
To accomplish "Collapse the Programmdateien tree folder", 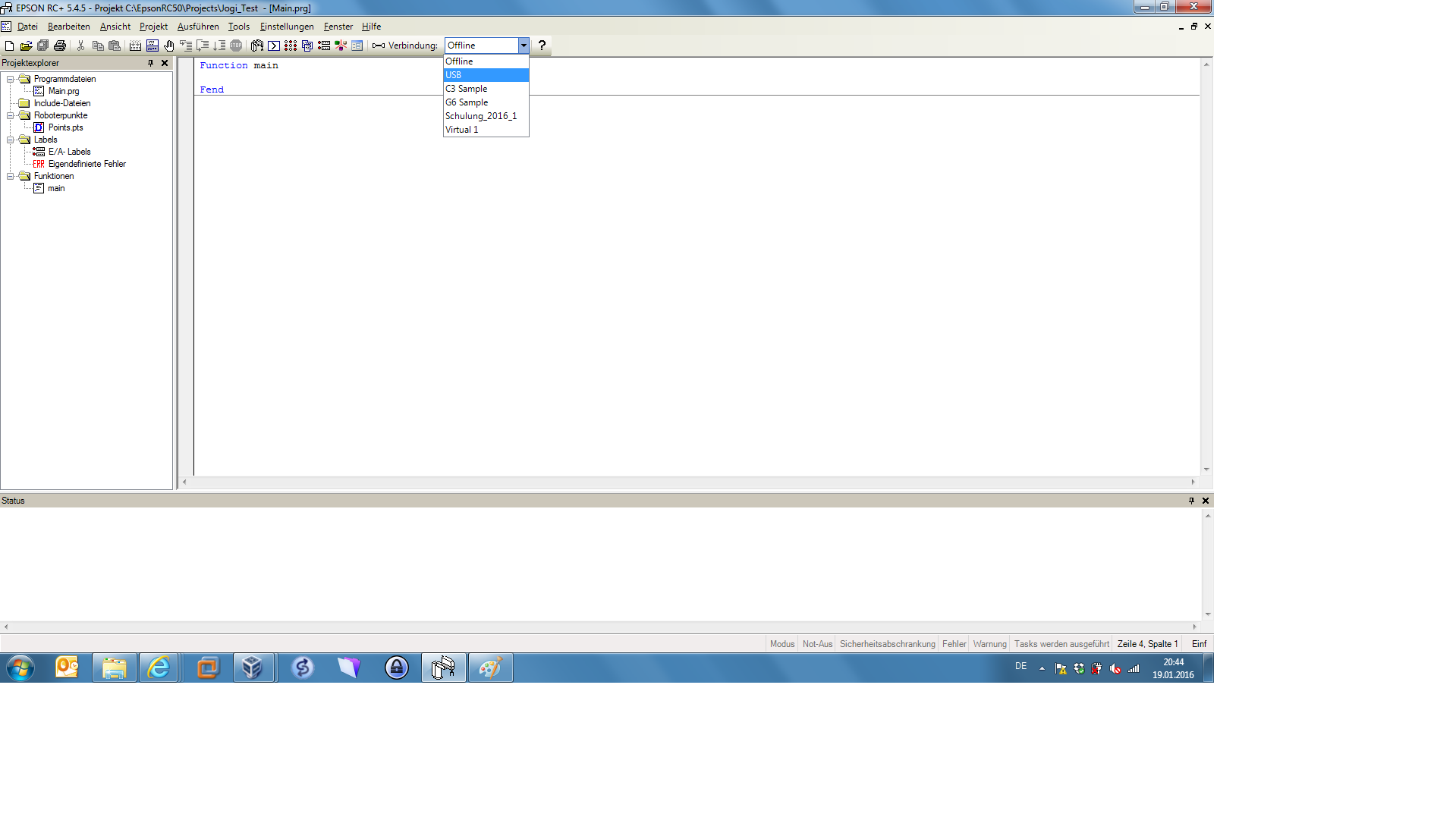I will point(11,79).
